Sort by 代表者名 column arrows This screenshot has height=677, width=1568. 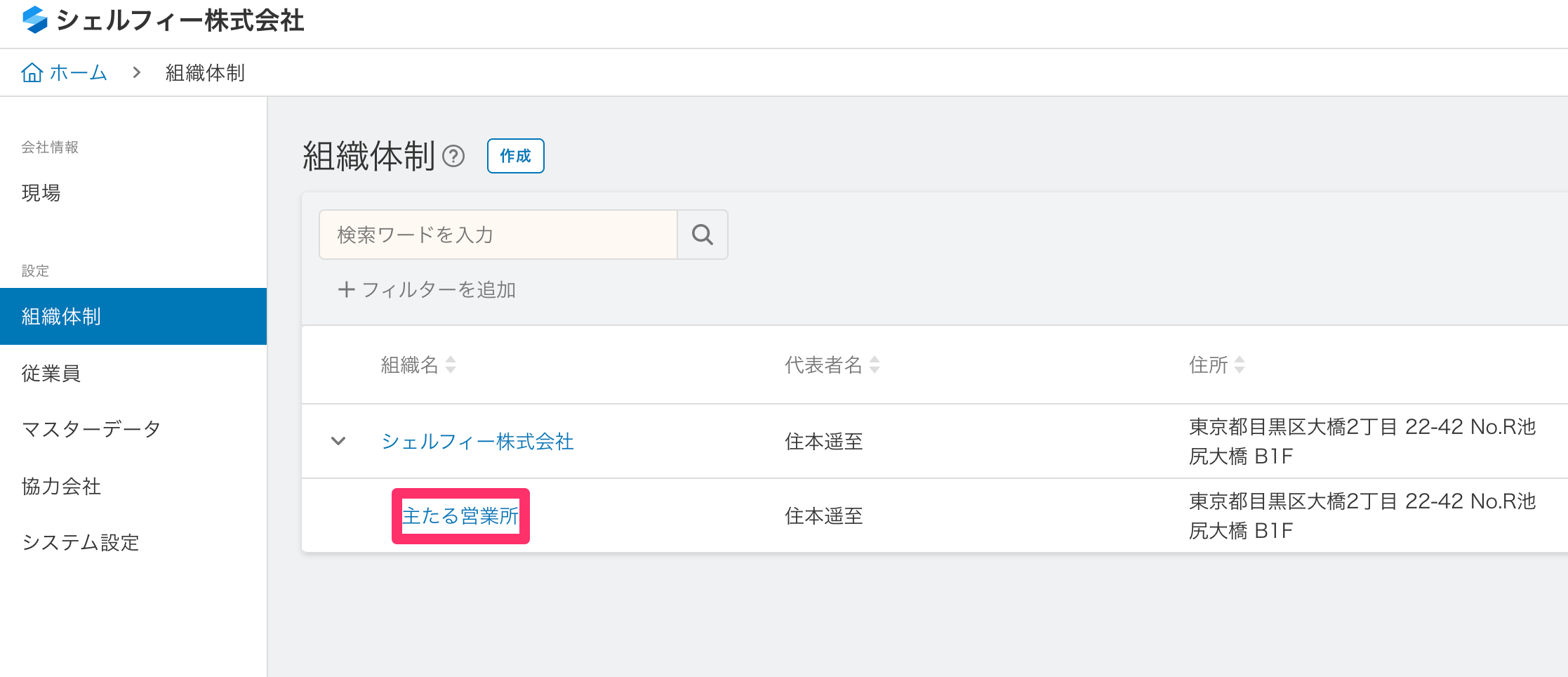(875, 364)
